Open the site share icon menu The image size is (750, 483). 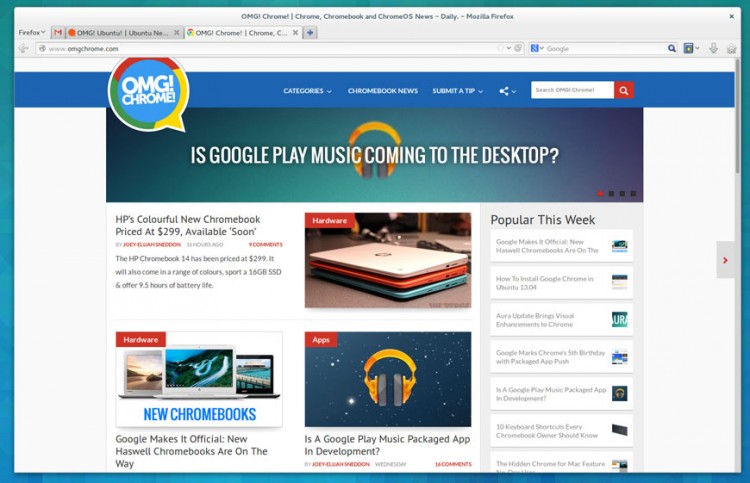[x=507, y=91]
